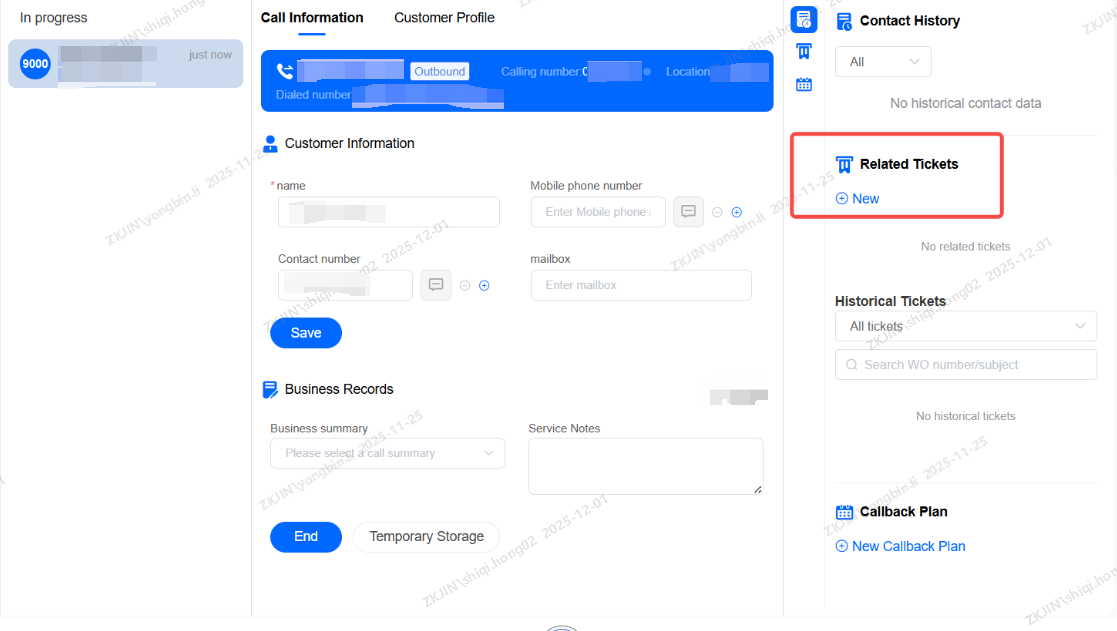Remove mobile phone number with minus icon
The image size is (1117, 631).
(717, 212)
